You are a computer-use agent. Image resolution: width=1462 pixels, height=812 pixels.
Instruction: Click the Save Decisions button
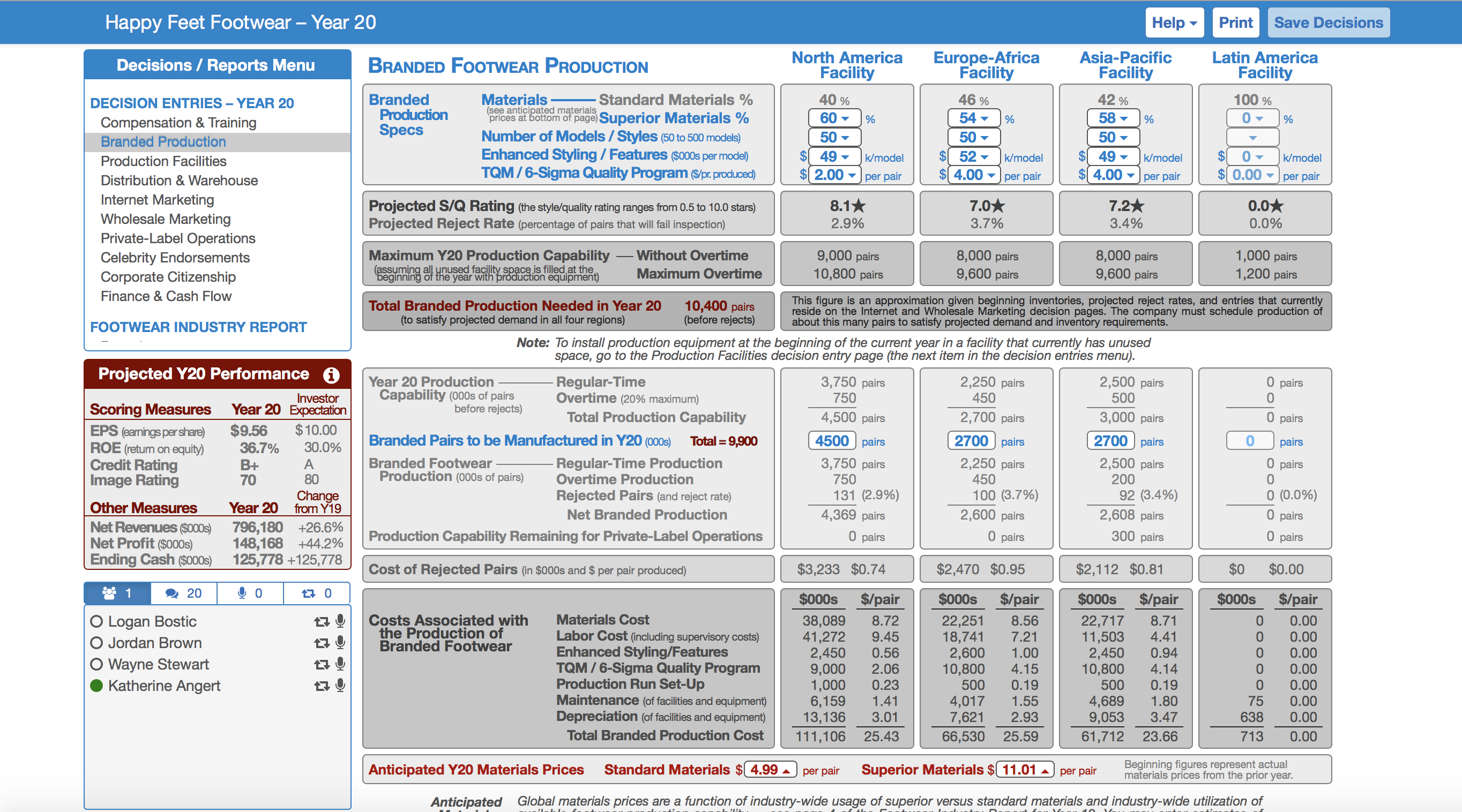click(1328, 22)
